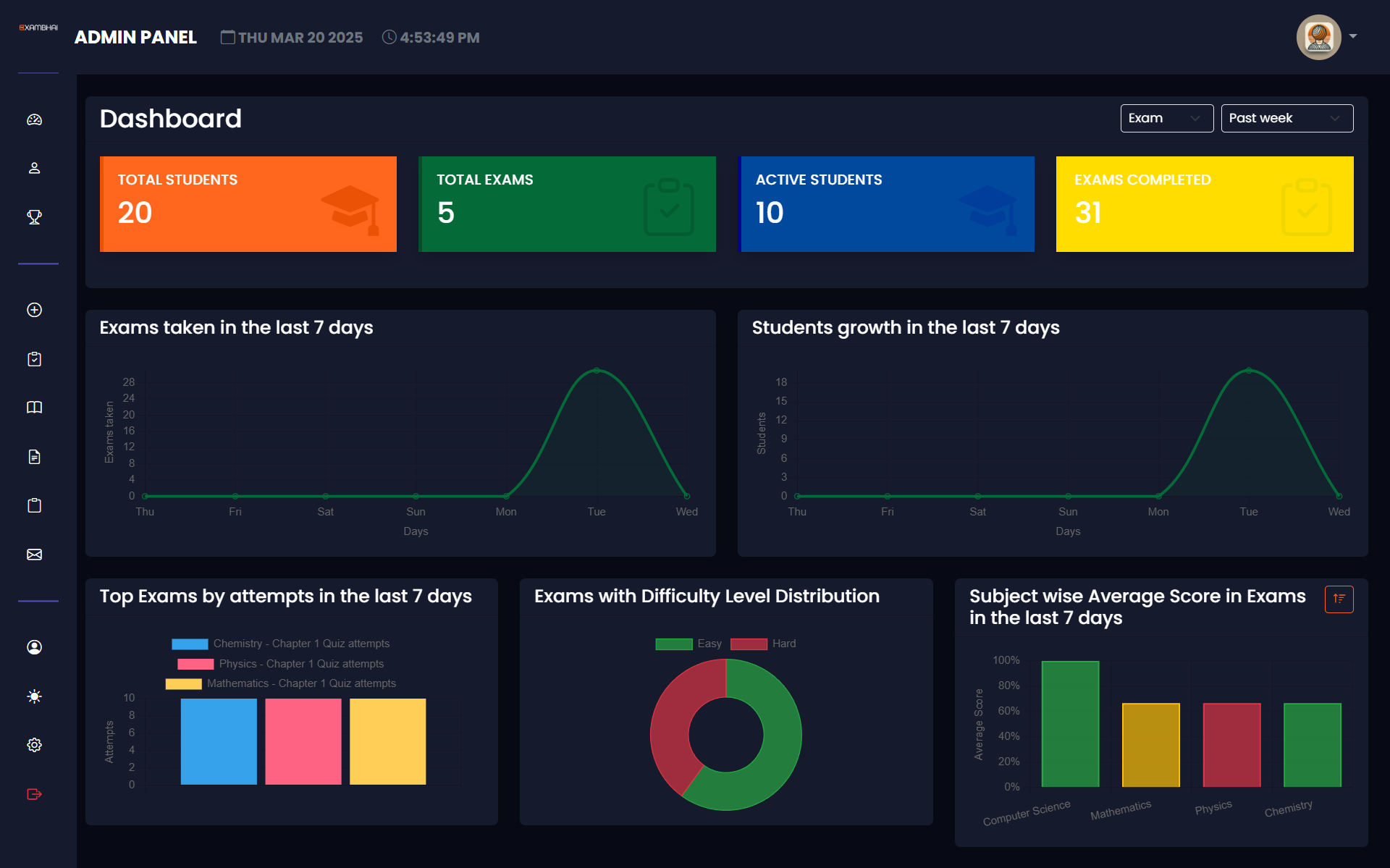Expand the profile avatar menu arrow
This screenshot has width=1390, height=868.
[x=1353, y=36]
